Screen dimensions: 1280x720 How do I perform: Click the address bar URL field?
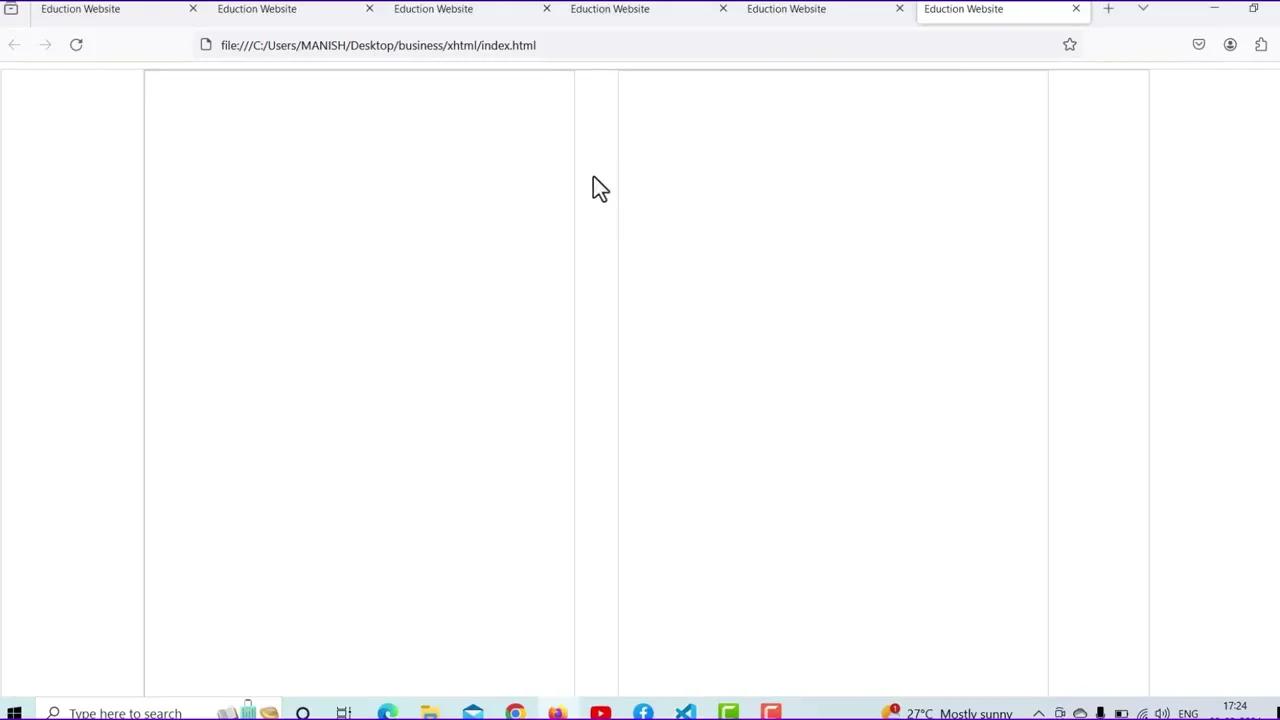(600, 45)
